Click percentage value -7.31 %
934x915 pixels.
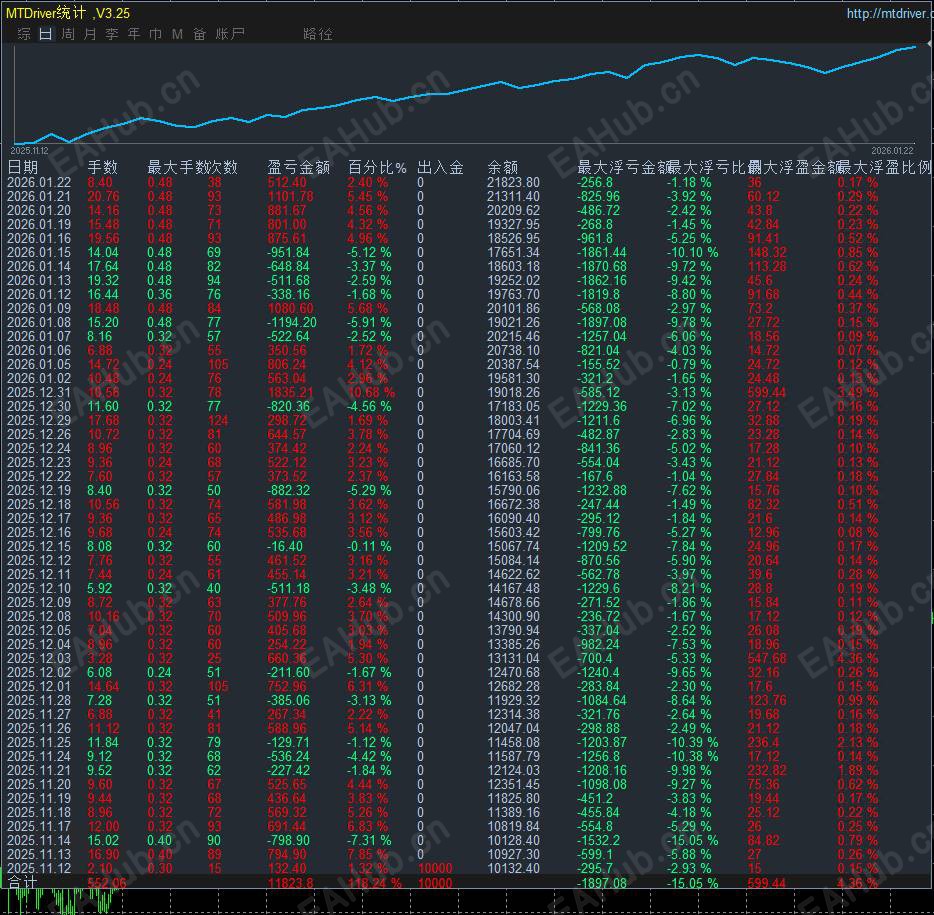[x=369, y=841]
